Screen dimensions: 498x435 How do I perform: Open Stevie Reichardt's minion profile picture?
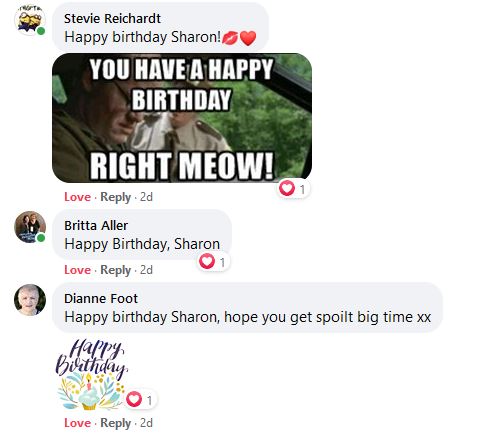(30, 20)
